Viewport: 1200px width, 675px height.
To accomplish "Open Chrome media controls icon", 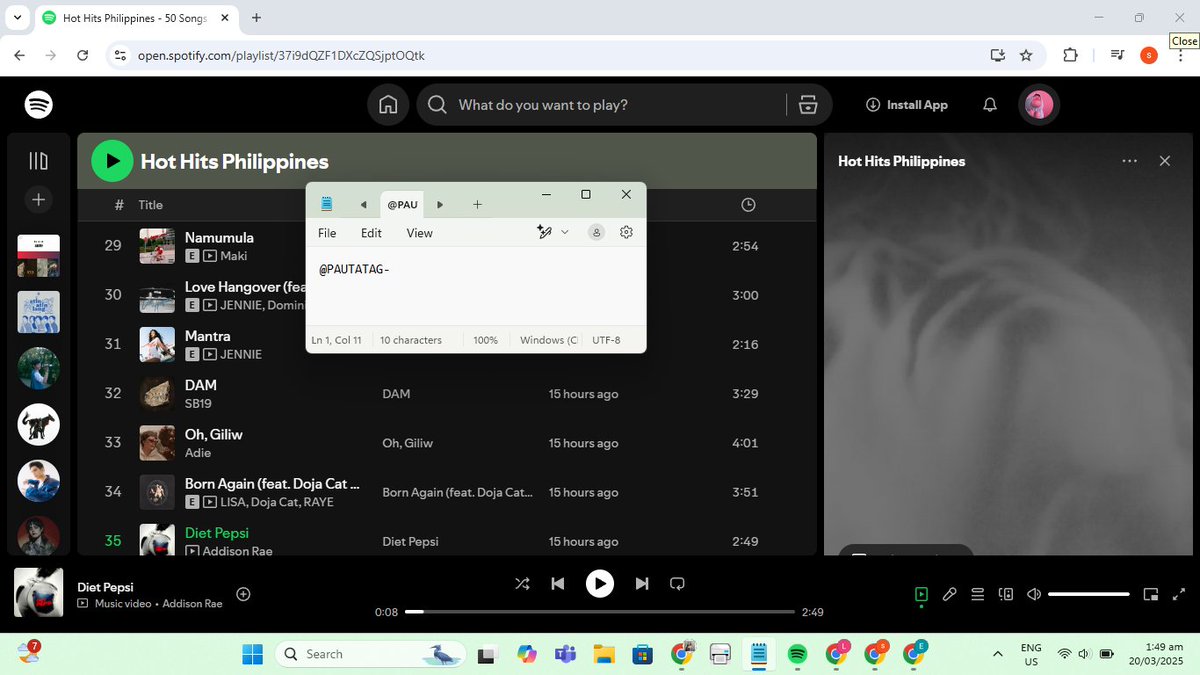I will (x=1117, y=55).
